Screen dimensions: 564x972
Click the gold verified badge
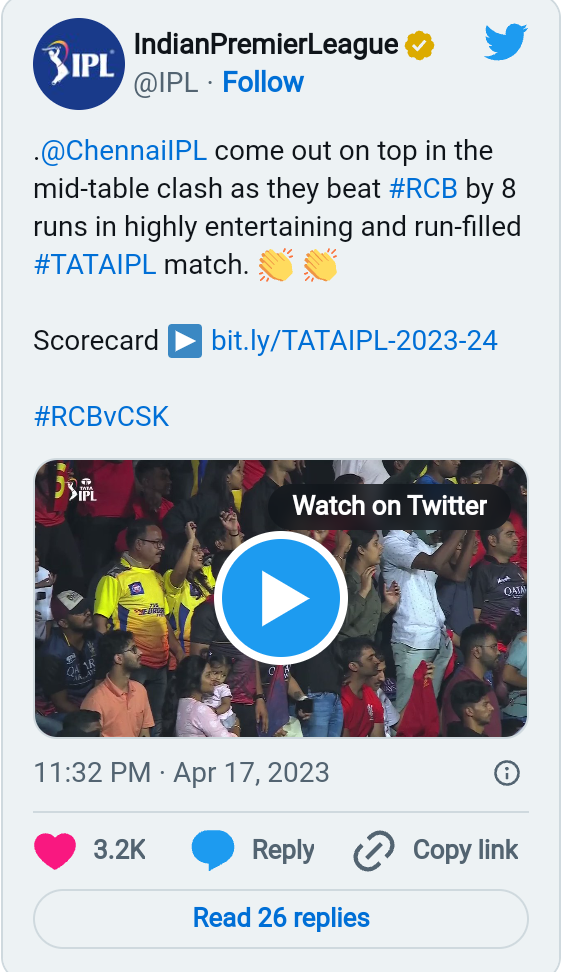click(x=420, y=46)
